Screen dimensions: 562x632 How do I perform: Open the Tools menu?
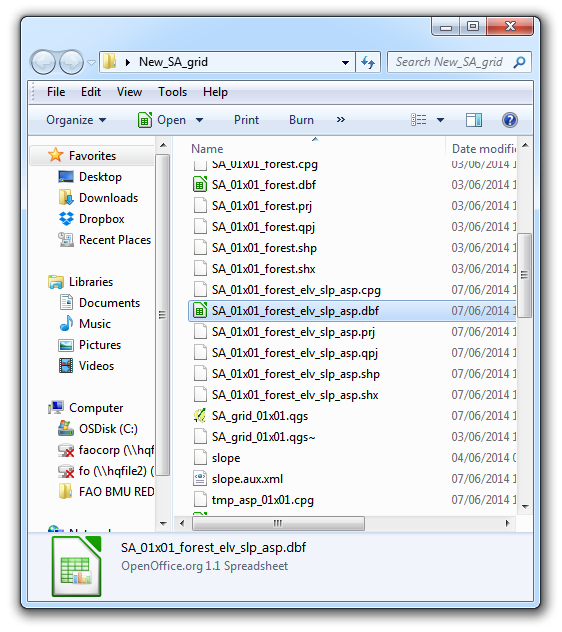pos(172,92)
